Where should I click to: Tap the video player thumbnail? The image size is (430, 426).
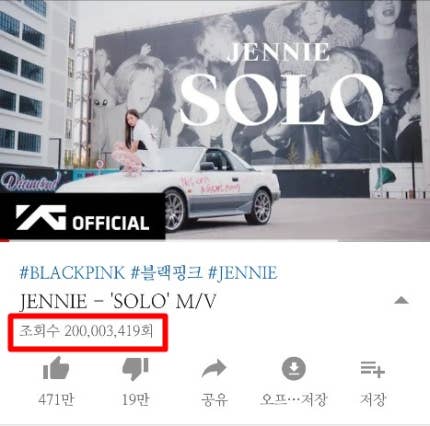215,120
